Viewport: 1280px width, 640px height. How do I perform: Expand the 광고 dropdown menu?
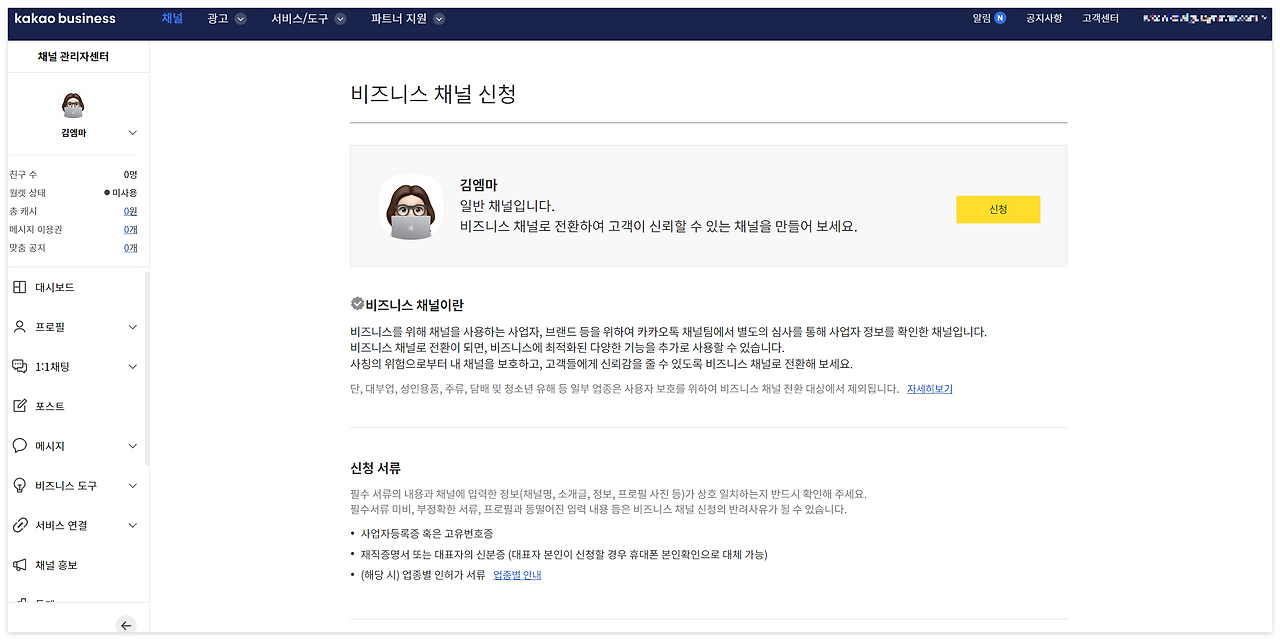point(227,17)
